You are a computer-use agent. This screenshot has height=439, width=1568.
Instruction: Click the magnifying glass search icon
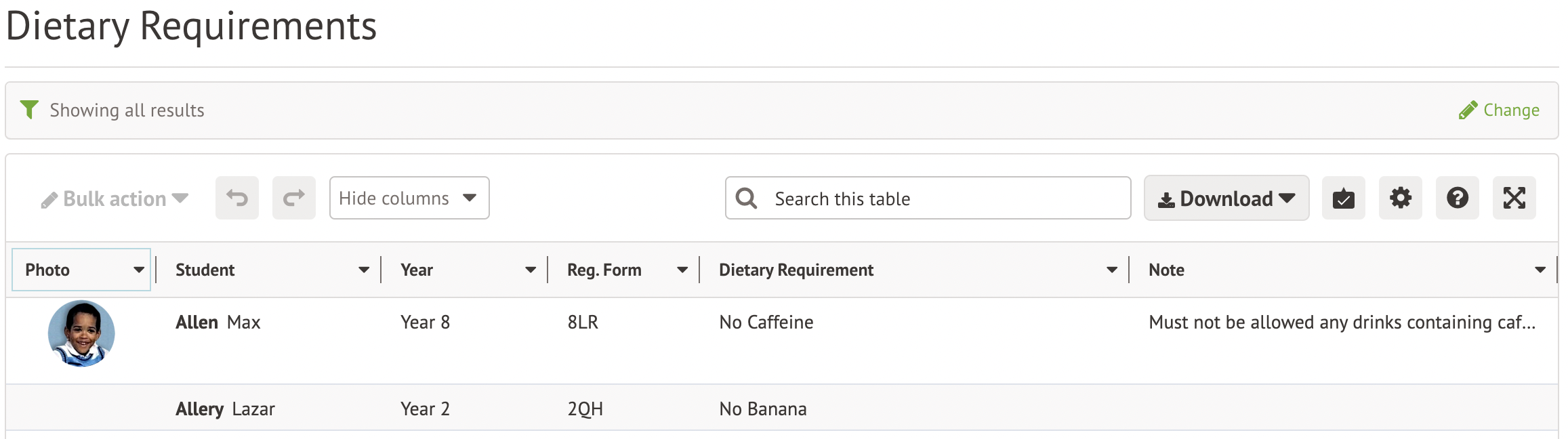(x=746, y=198)
